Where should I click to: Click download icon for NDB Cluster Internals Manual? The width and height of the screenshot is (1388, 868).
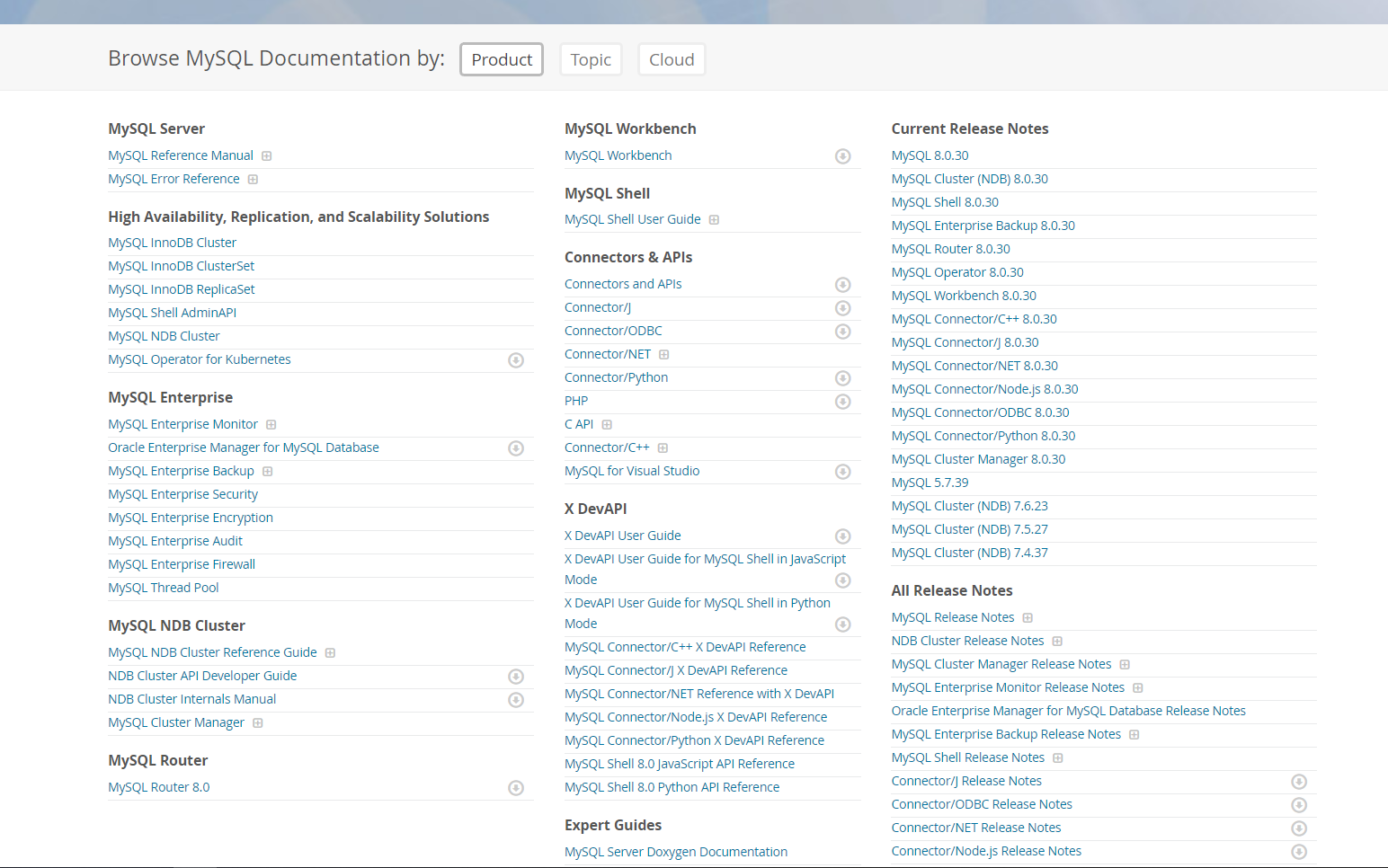pos(516,700)
